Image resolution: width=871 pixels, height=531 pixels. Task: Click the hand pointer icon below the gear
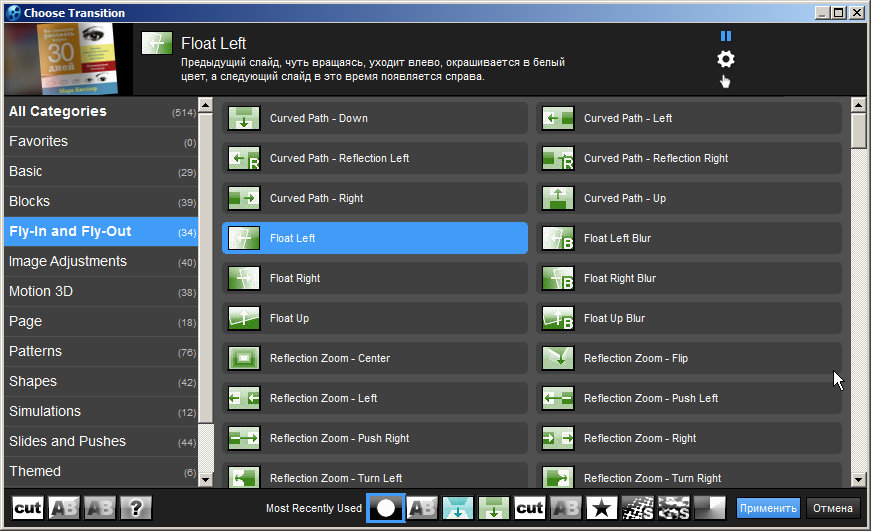click(x=725, y=81)
